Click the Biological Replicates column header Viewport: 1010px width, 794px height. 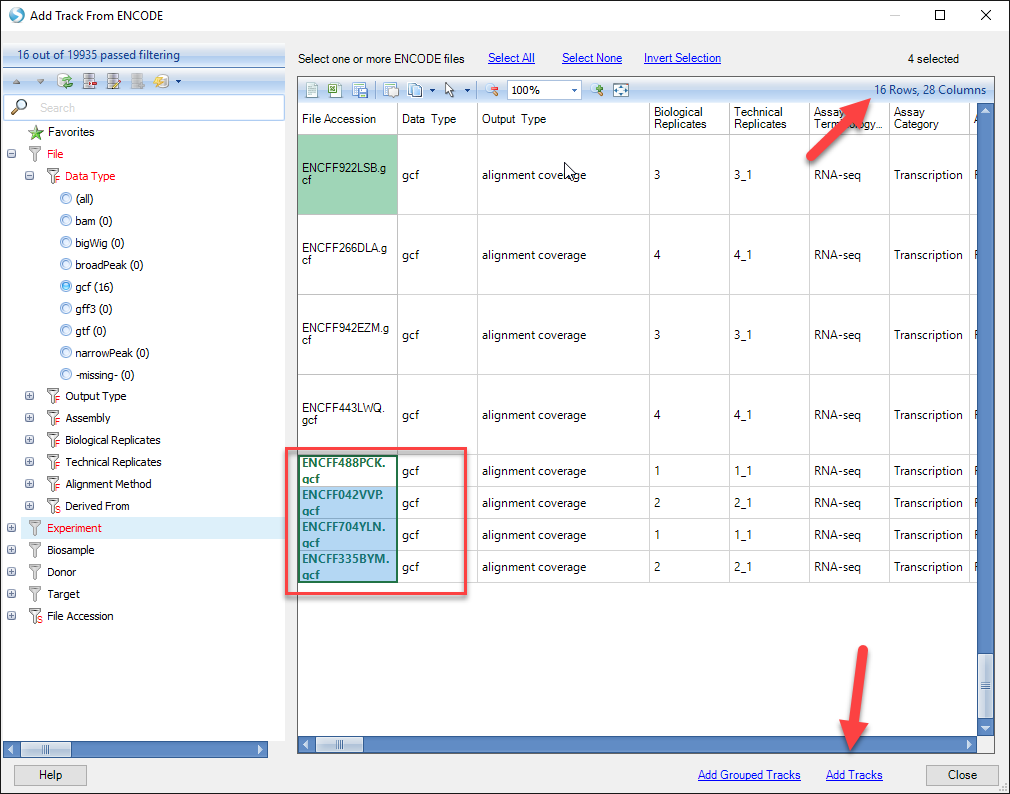(689, 118)
